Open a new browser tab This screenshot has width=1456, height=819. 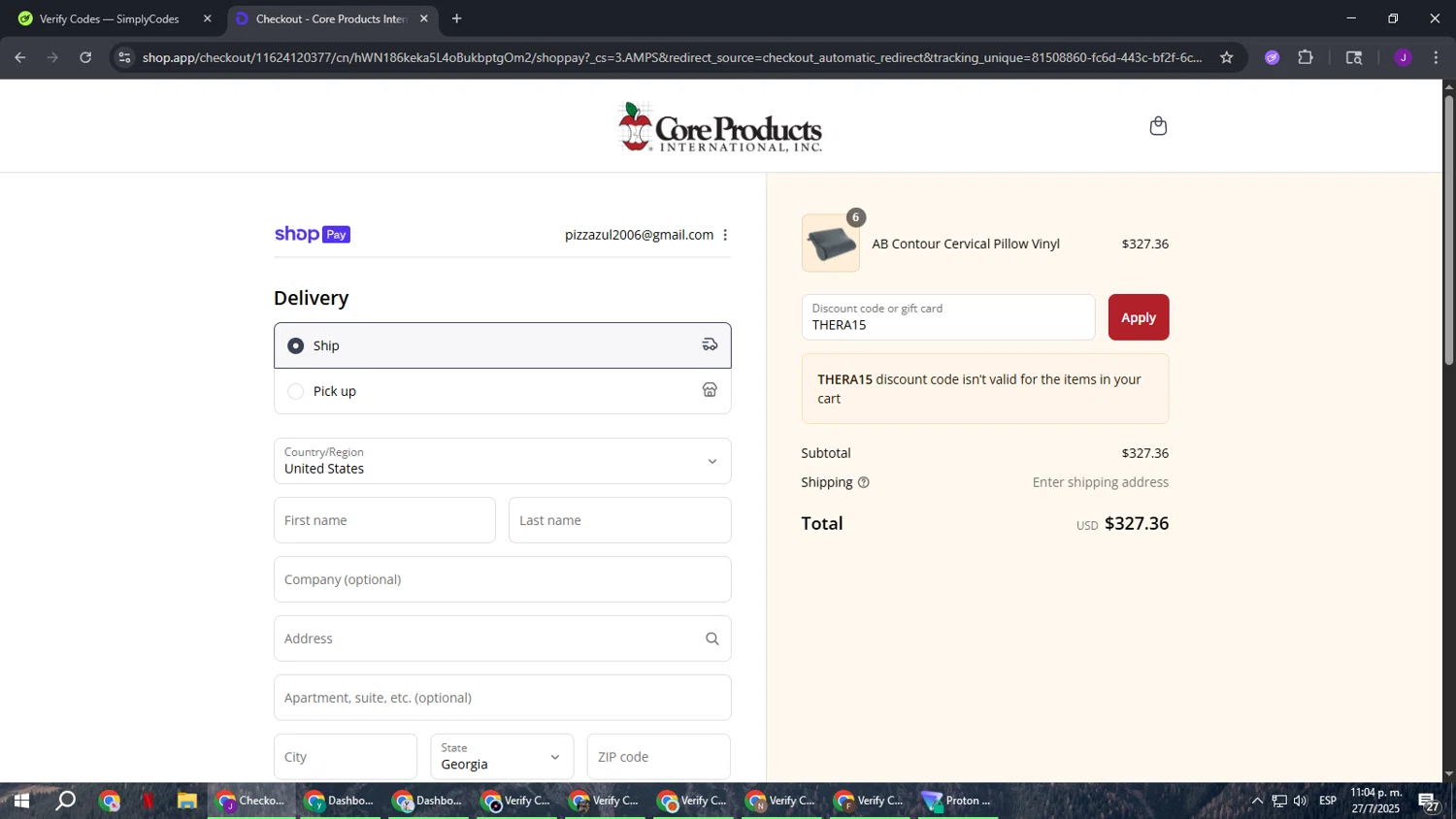(x=456, y=18)
